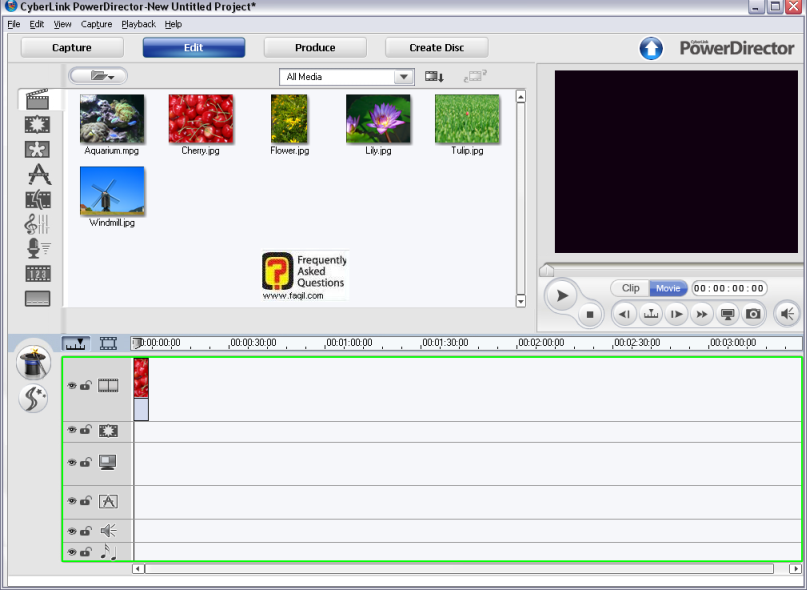Toggle the voice track eye icon
Viewport: 807px width, 590px height.
72,531
